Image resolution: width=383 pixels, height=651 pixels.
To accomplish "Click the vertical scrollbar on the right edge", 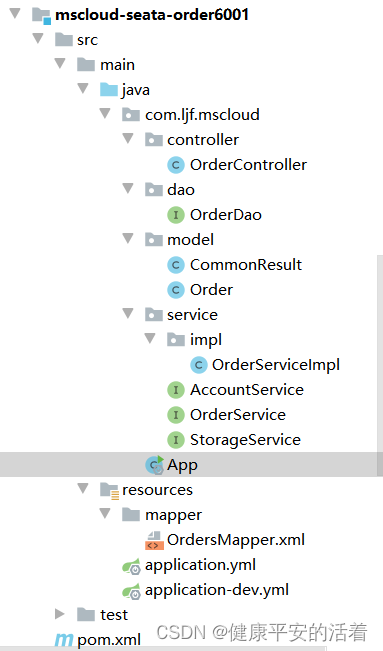I will coord(380,365).
